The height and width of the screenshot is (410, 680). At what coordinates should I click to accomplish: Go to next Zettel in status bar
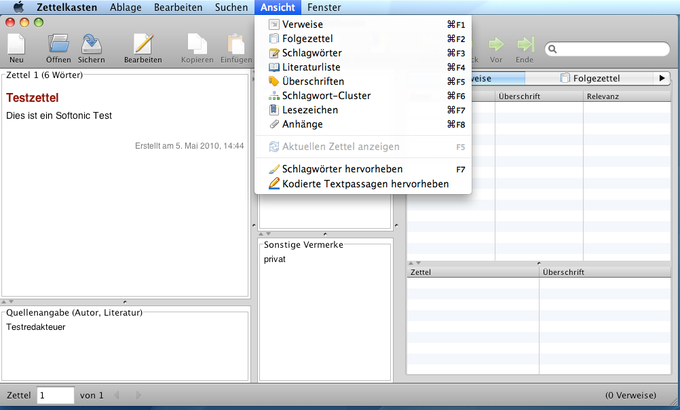coord(138,395)
